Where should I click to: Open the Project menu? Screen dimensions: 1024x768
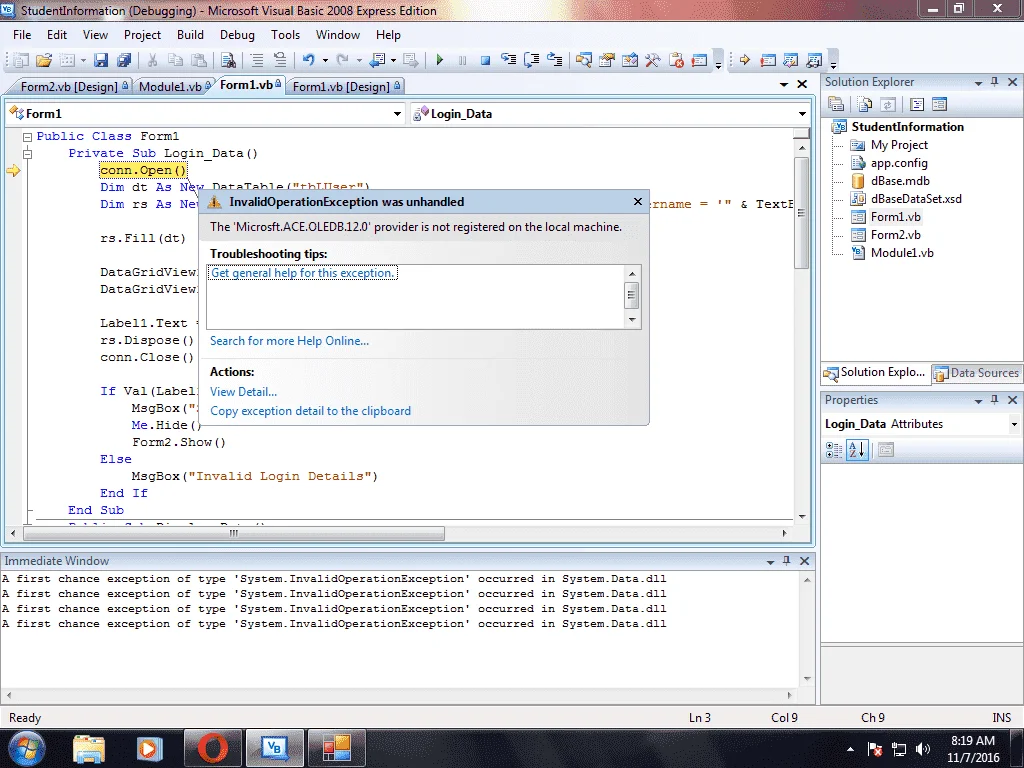coord(142,35)
